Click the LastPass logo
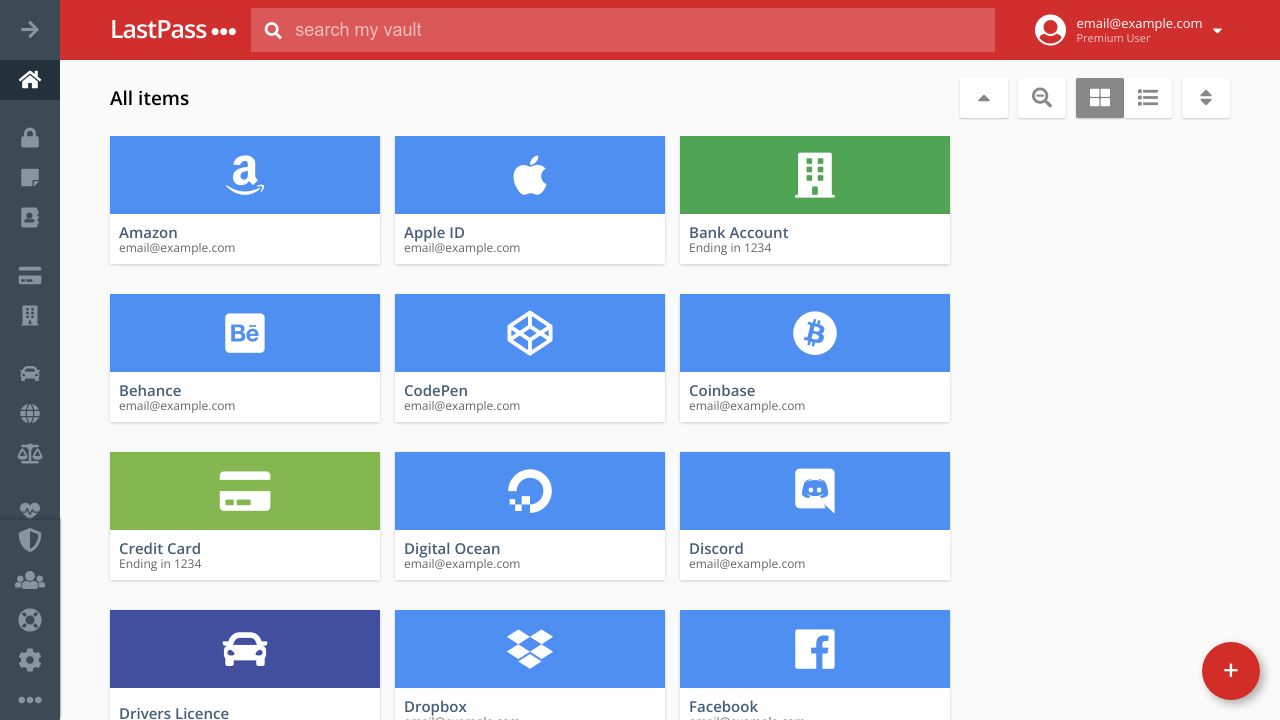The height and width of the screenshot is (720, 1280). coord(173,30)
